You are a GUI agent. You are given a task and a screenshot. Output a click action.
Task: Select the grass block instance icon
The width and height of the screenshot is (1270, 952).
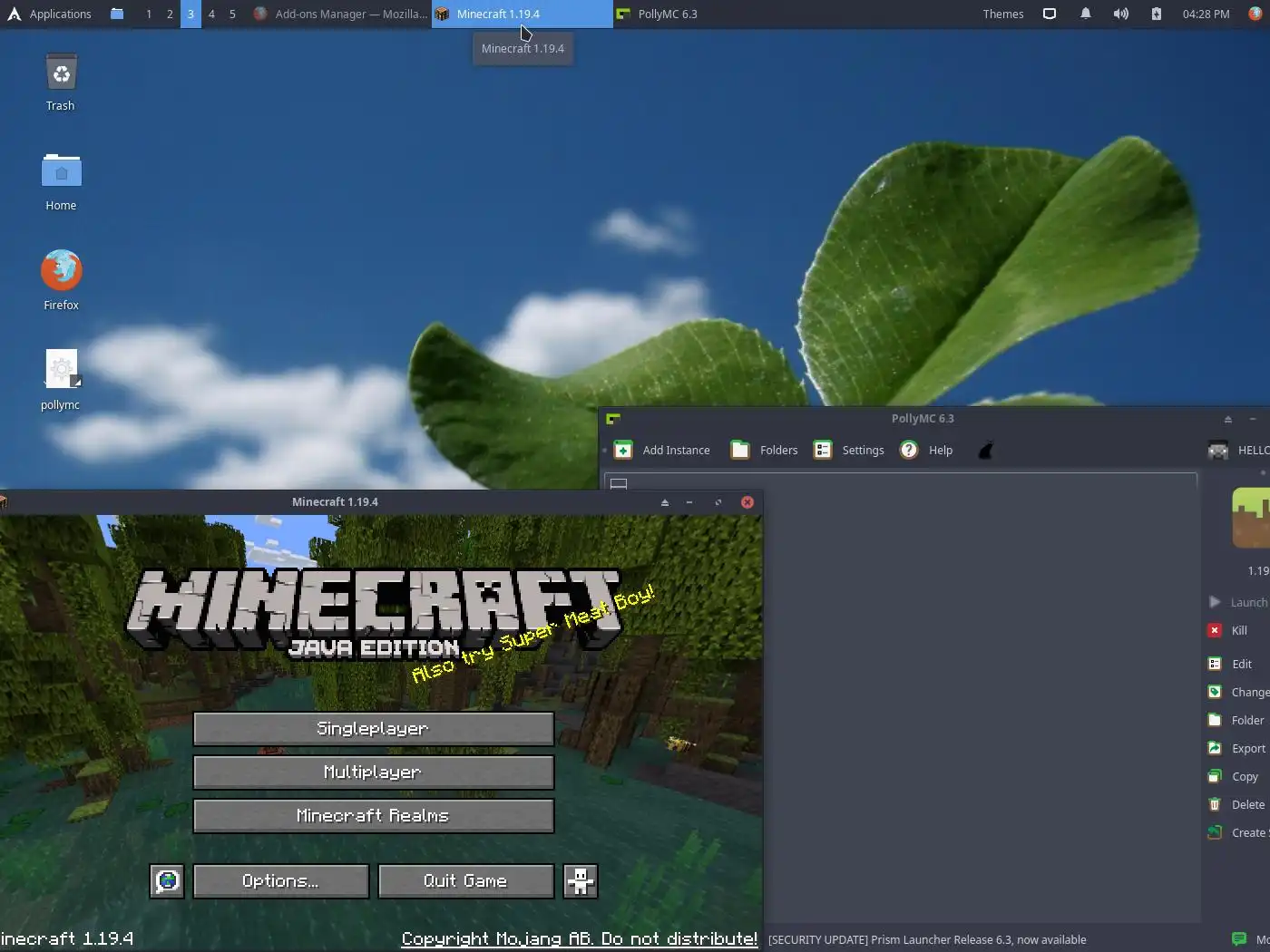[1252, 518]
